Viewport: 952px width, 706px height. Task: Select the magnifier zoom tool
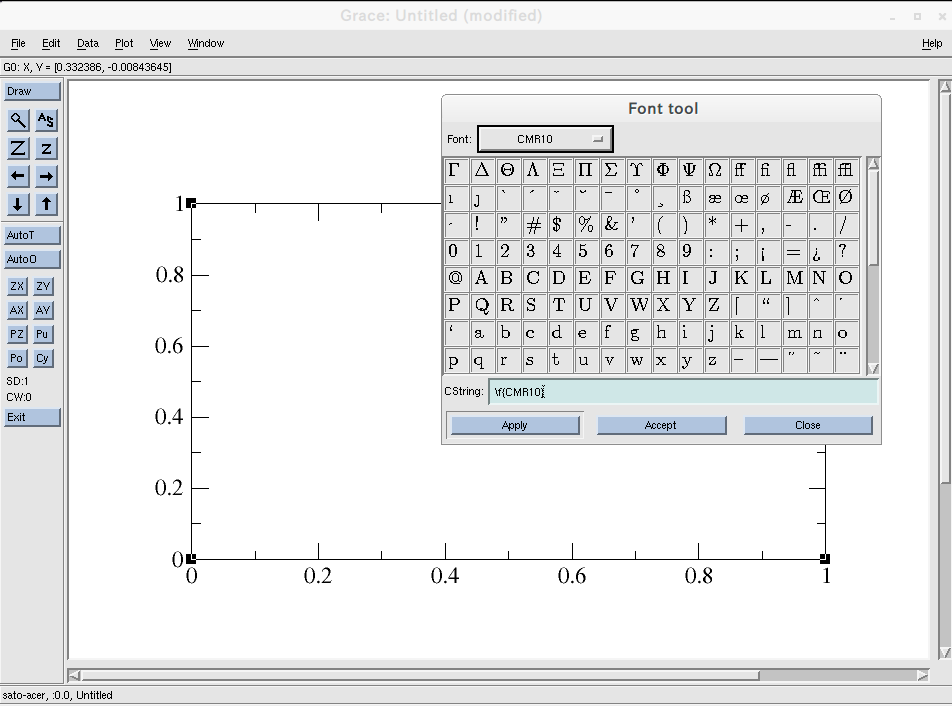(18, 120)
